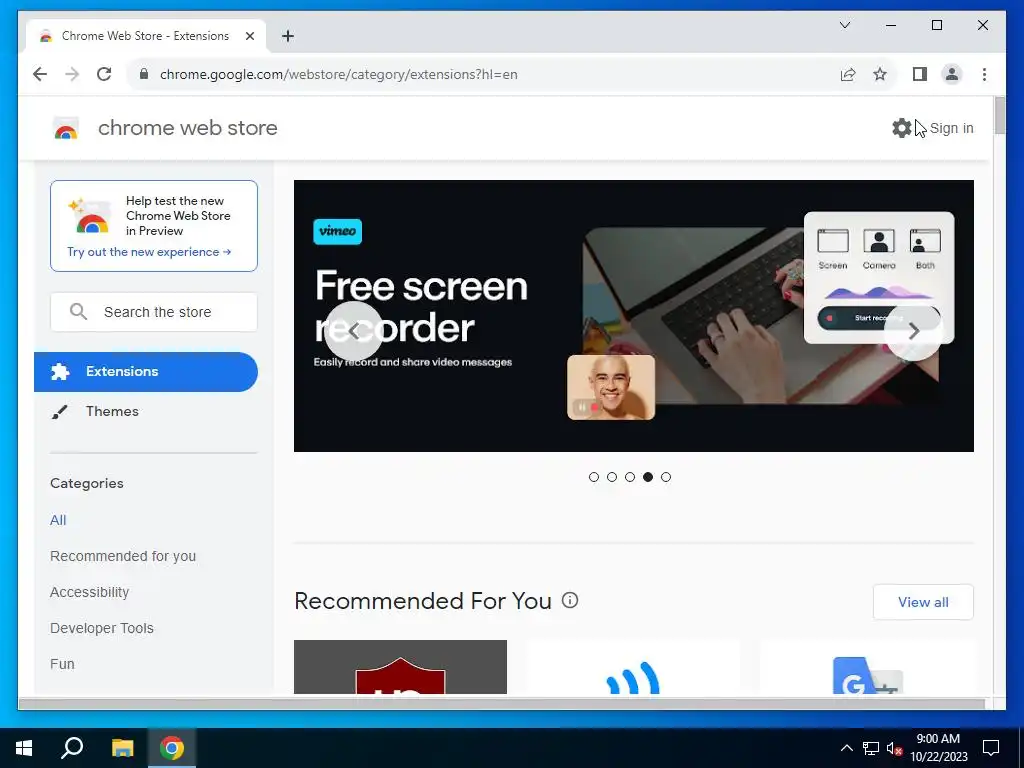Open Windows taskbar search
Image resolution: width=1024 pixels, height=768 pixels.
click(x=72, y=748)
